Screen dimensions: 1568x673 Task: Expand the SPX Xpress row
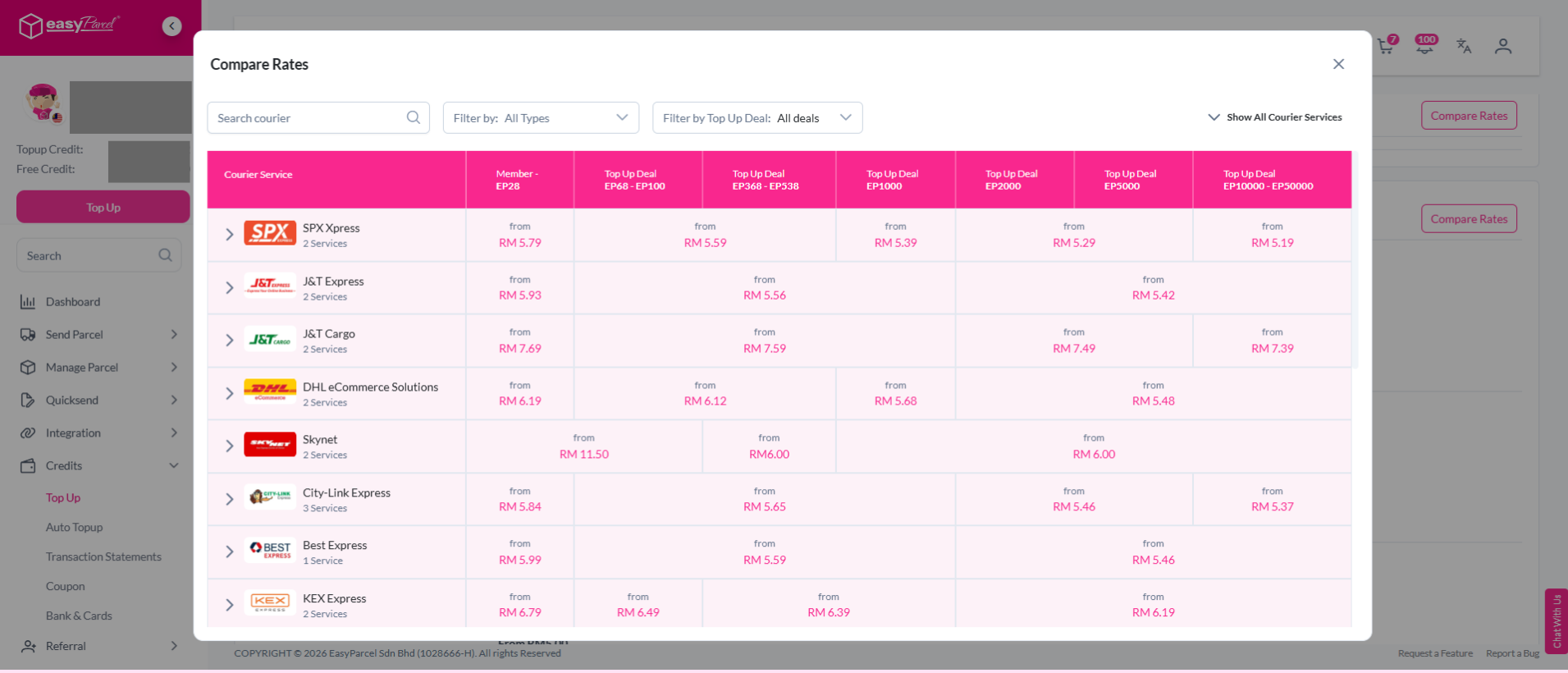tap(230, 235)
